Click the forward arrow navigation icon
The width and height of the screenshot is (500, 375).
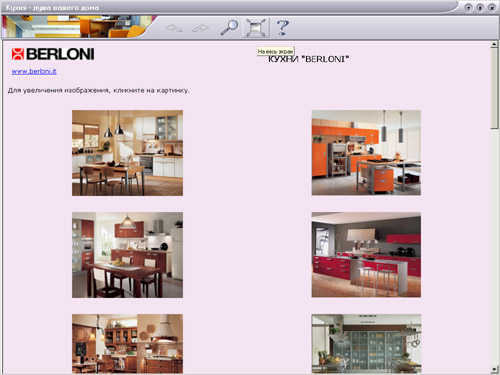[201, 28]
